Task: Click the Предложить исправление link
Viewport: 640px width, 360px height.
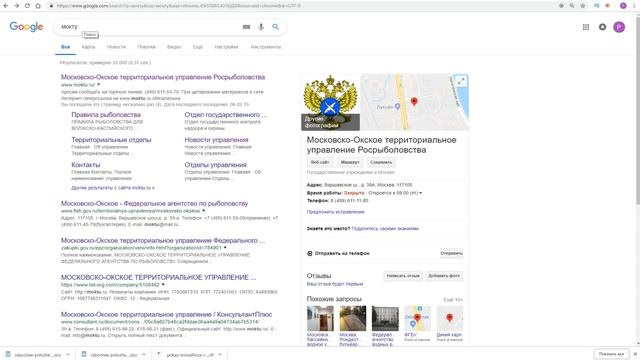Action: pyautogui.click(x=336, y=212)
